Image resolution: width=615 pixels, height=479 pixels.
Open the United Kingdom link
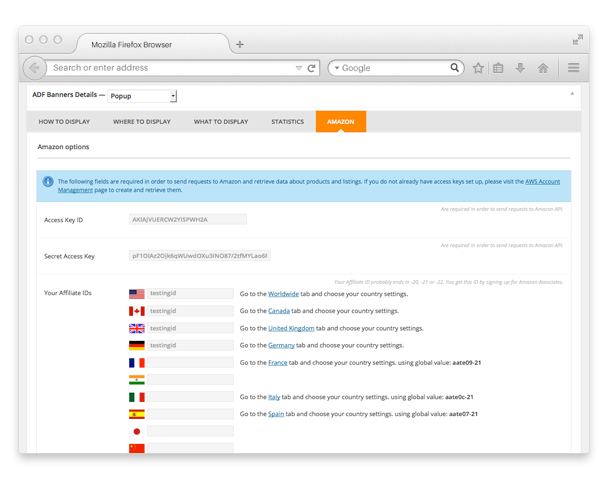point(291,328)
